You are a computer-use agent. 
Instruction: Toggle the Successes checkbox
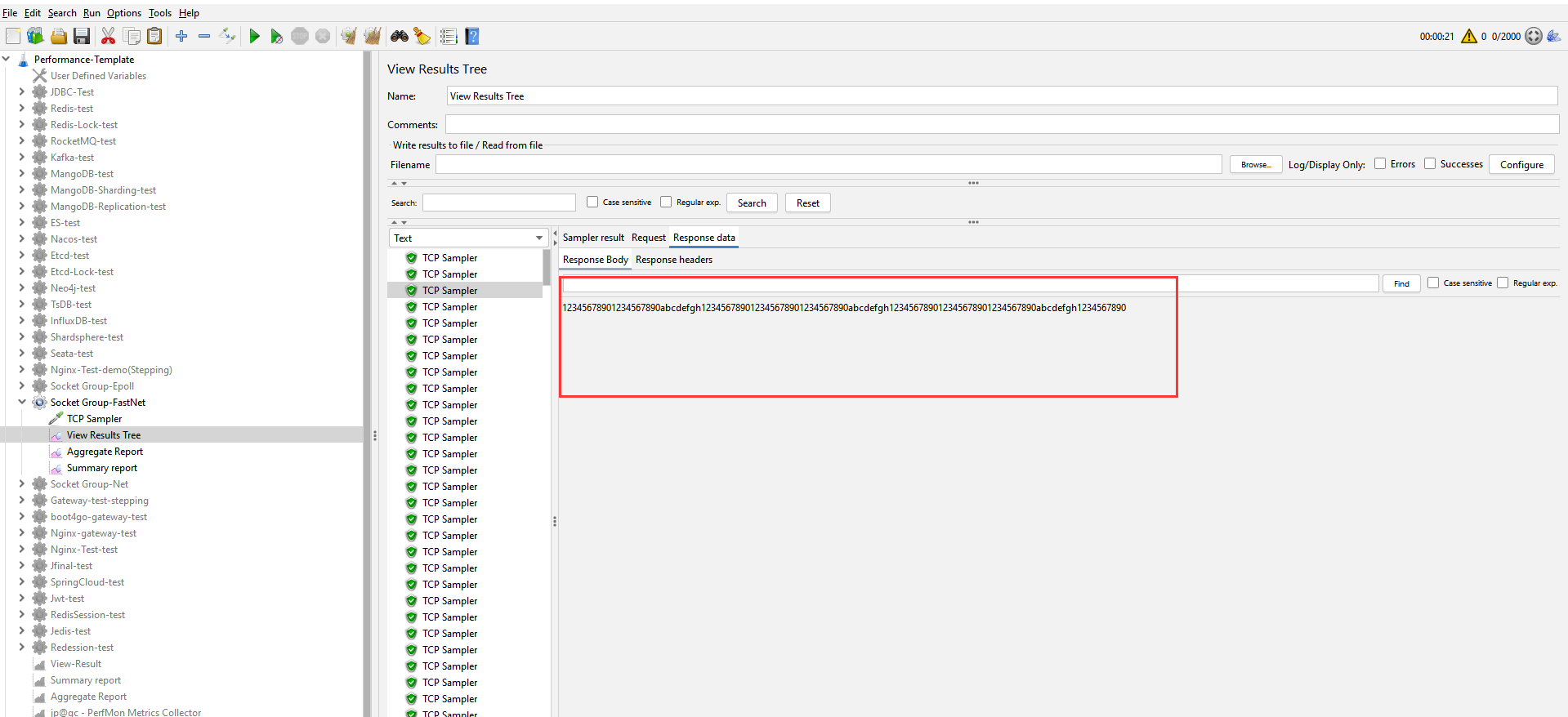tap(1430, 163)
